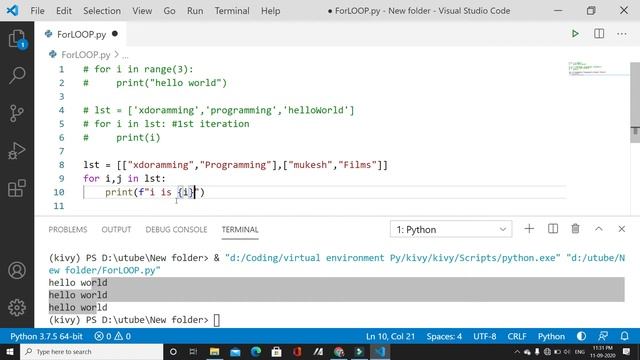Image resolution: width=640 pixels, height=360 pixels.
Task: Open the editor More Actions ellipsis
Action: (x=622, y=34)
